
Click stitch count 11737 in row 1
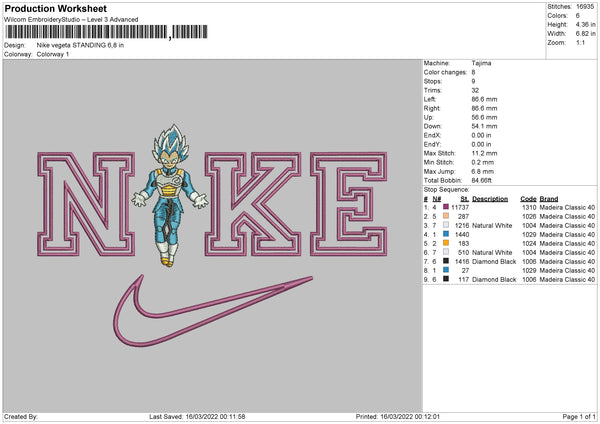coord(460,207)
